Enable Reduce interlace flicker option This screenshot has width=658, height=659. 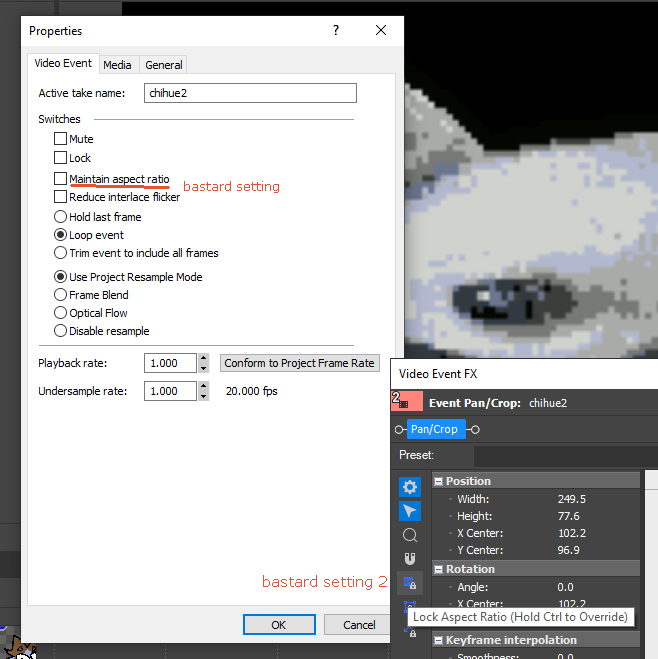(61, 197)
